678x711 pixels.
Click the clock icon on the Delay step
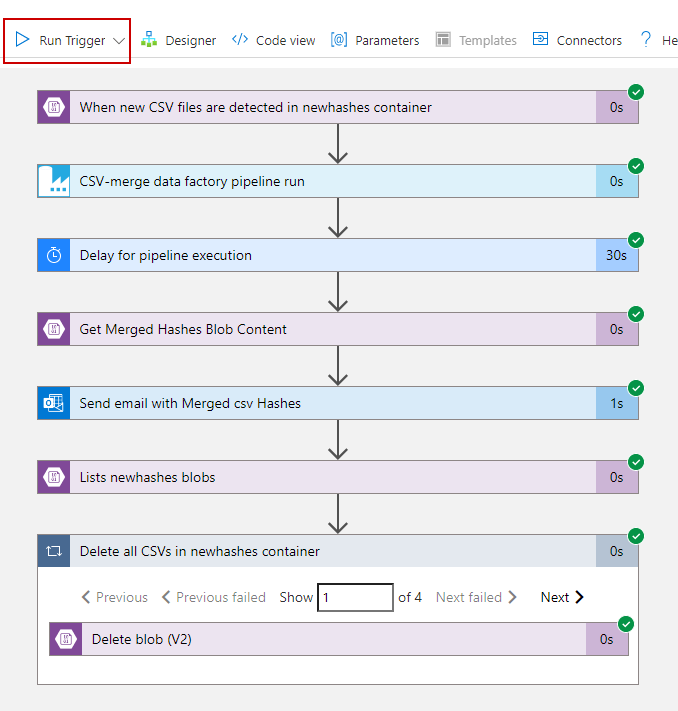[x=54, y=255]
